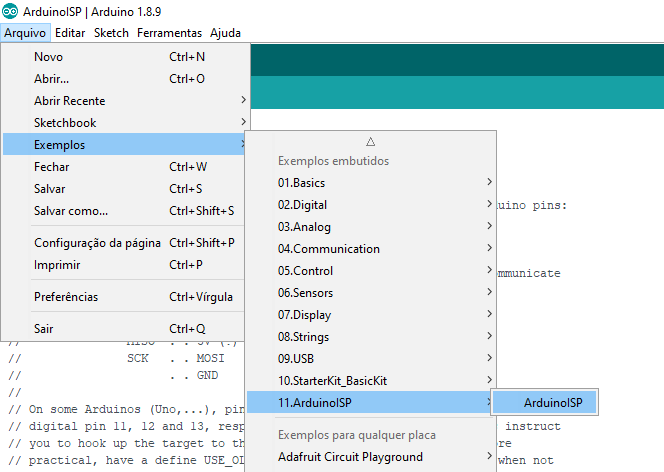
Task: Expand the 01.Basics examples
Action: [x=371, y=183]
